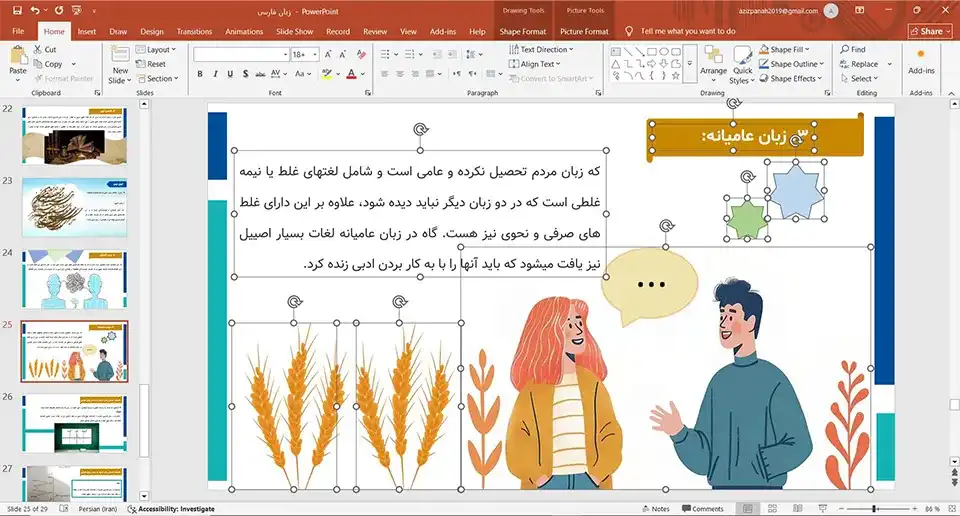
Task: Open the Picture Format tab
Action: (584, 31)
